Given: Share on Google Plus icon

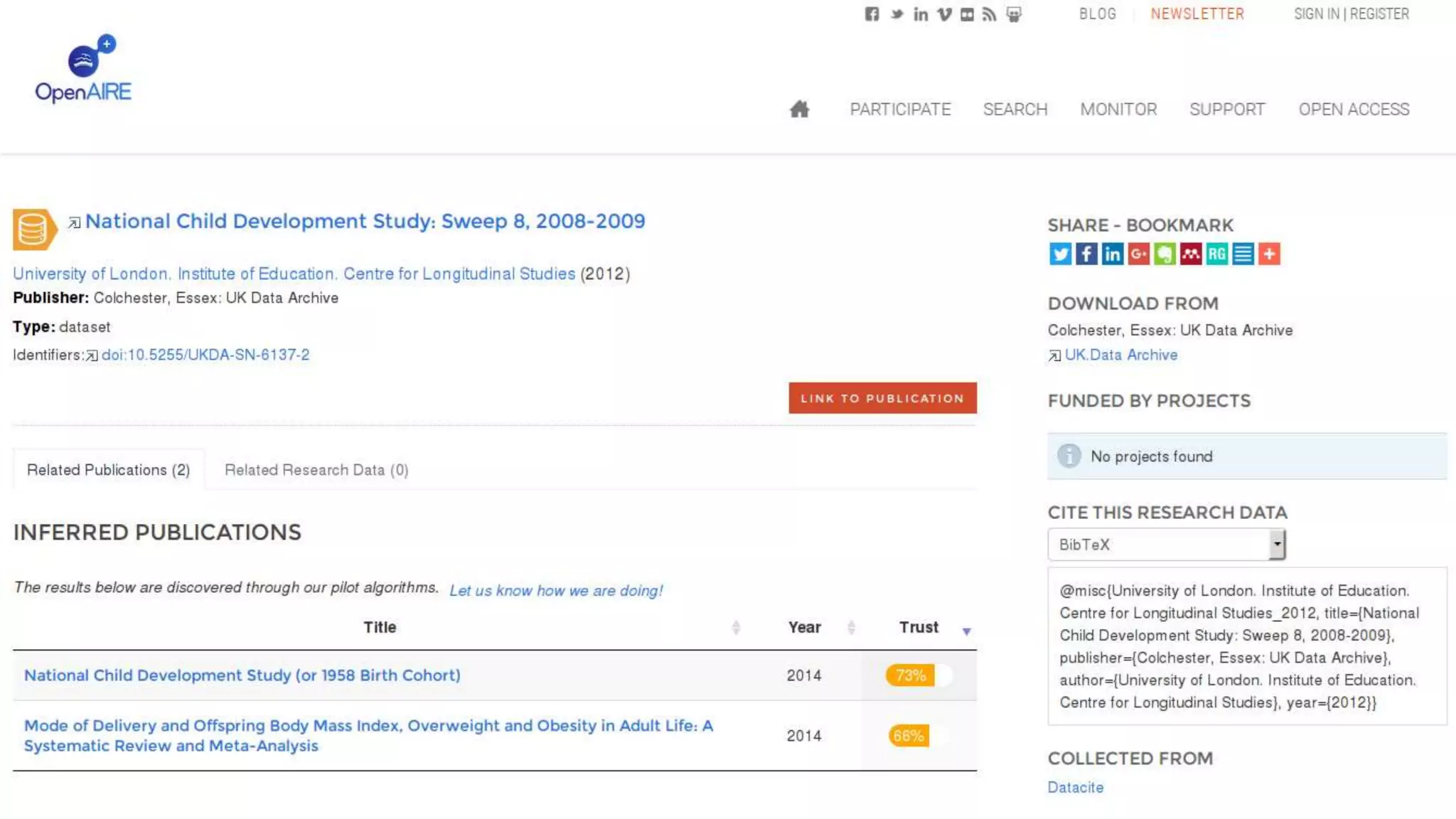Looking at the screenshot, I should point(1138,254).
